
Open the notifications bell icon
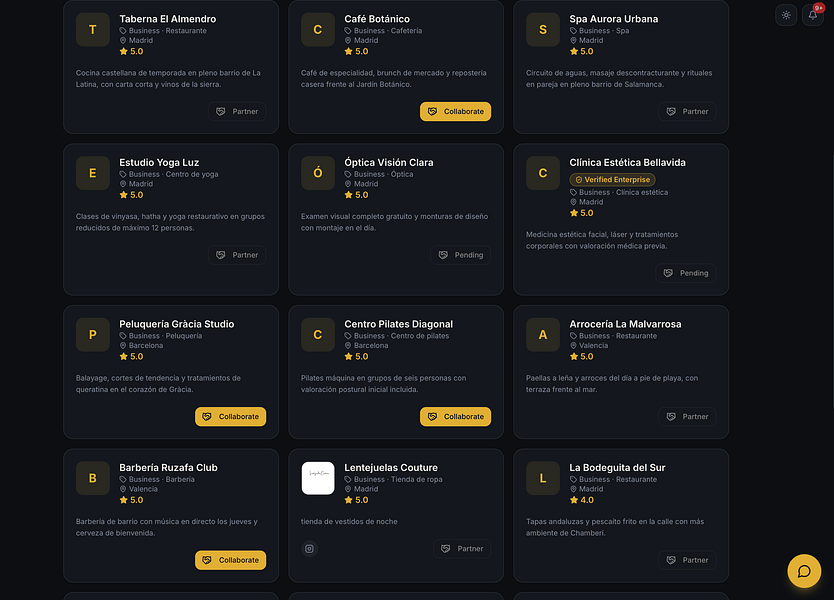tap(813, 15)
